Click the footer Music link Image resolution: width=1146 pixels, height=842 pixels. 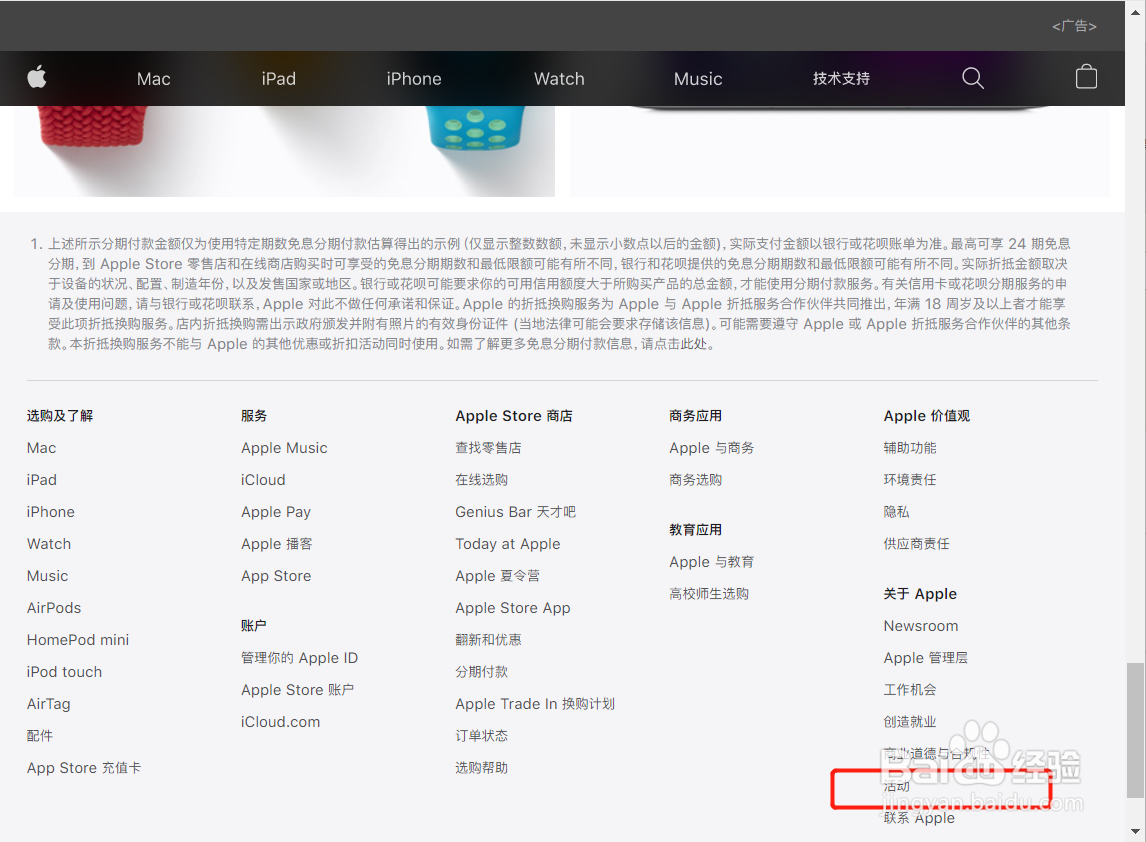(48, 577)
